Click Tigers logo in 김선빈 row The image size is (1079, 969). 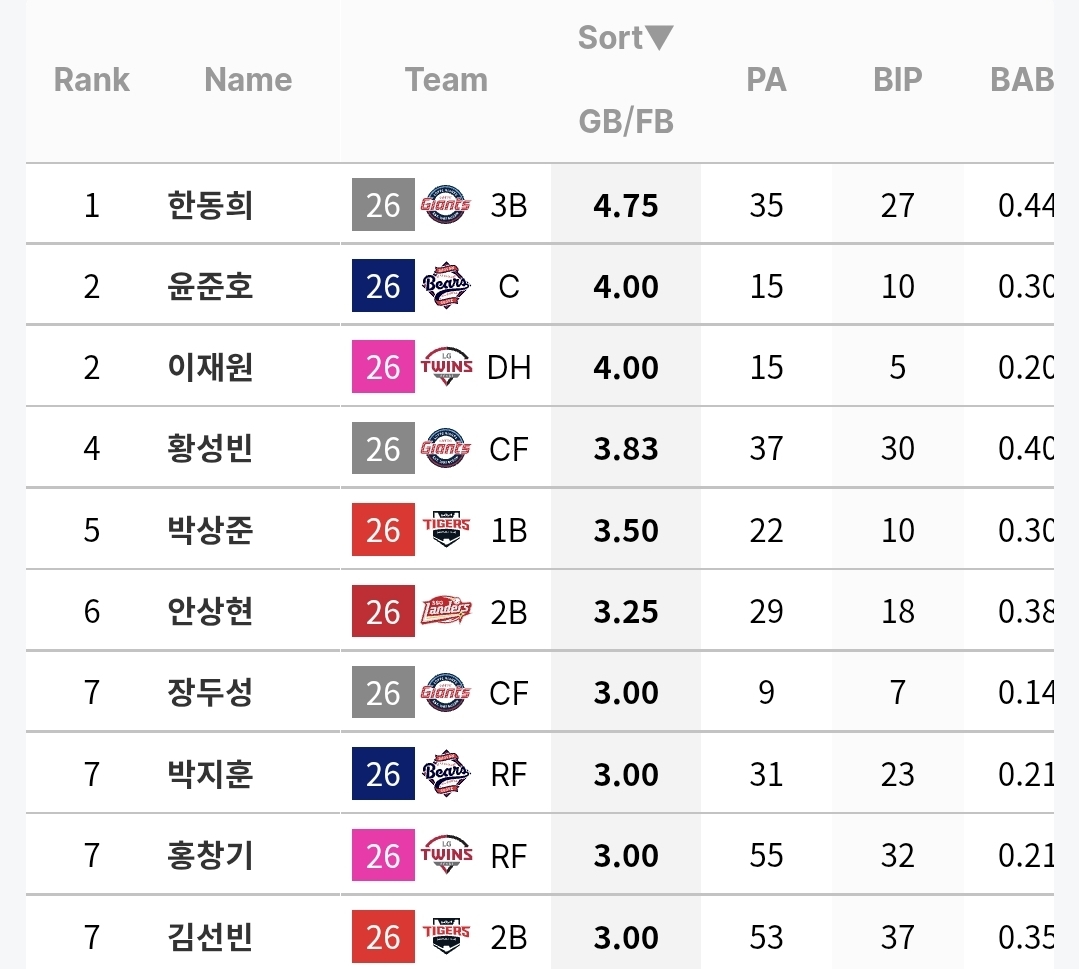pos(446,938)
